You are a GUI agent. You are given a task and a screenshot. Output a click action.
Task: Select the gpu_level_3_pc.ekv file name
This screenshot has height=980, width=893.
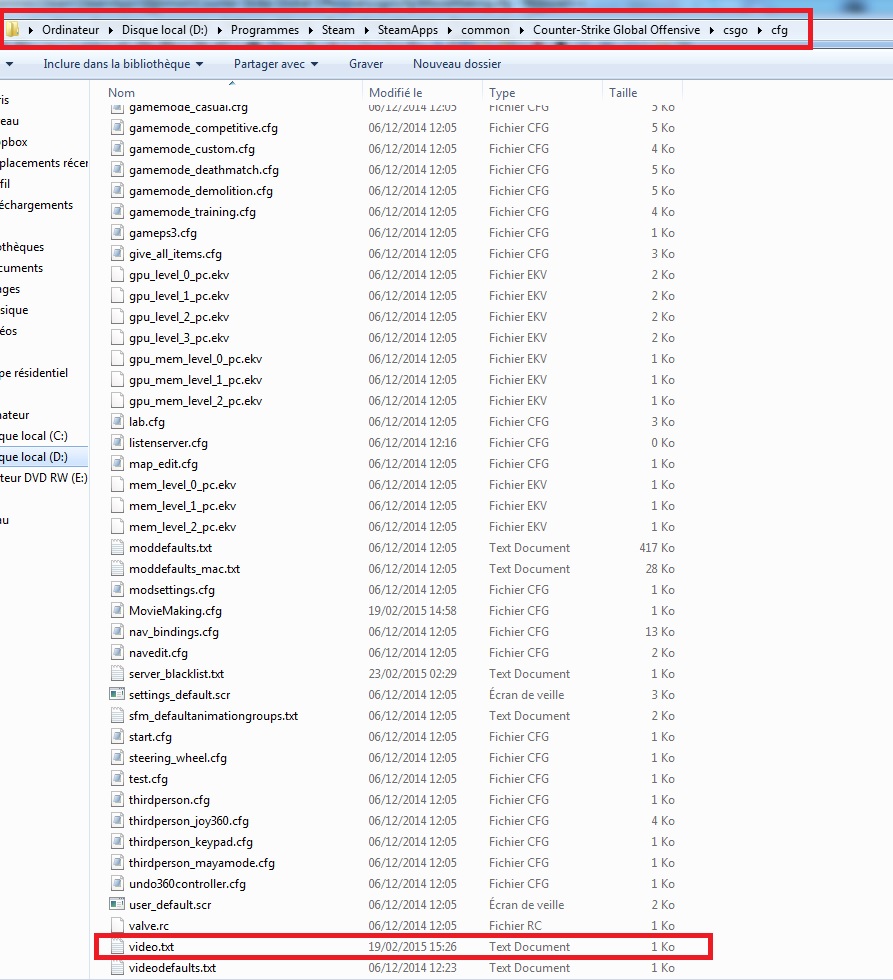pos(179,338)
